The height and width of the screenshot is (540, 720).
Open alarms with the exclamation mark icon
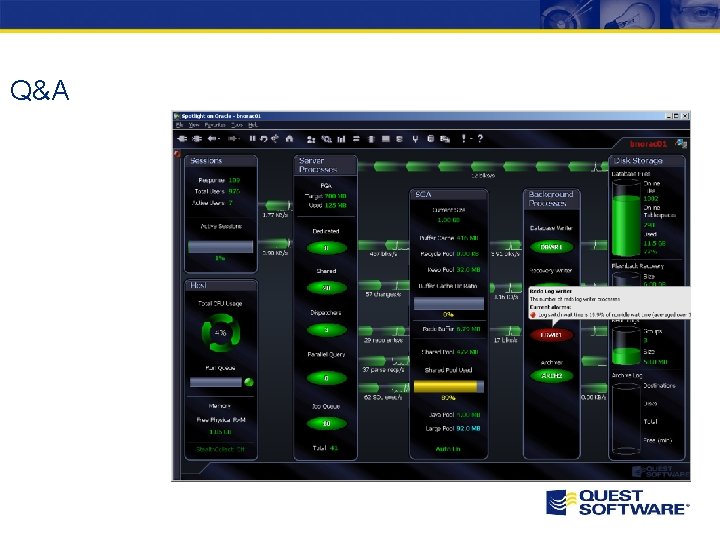(x=464, y=138)
